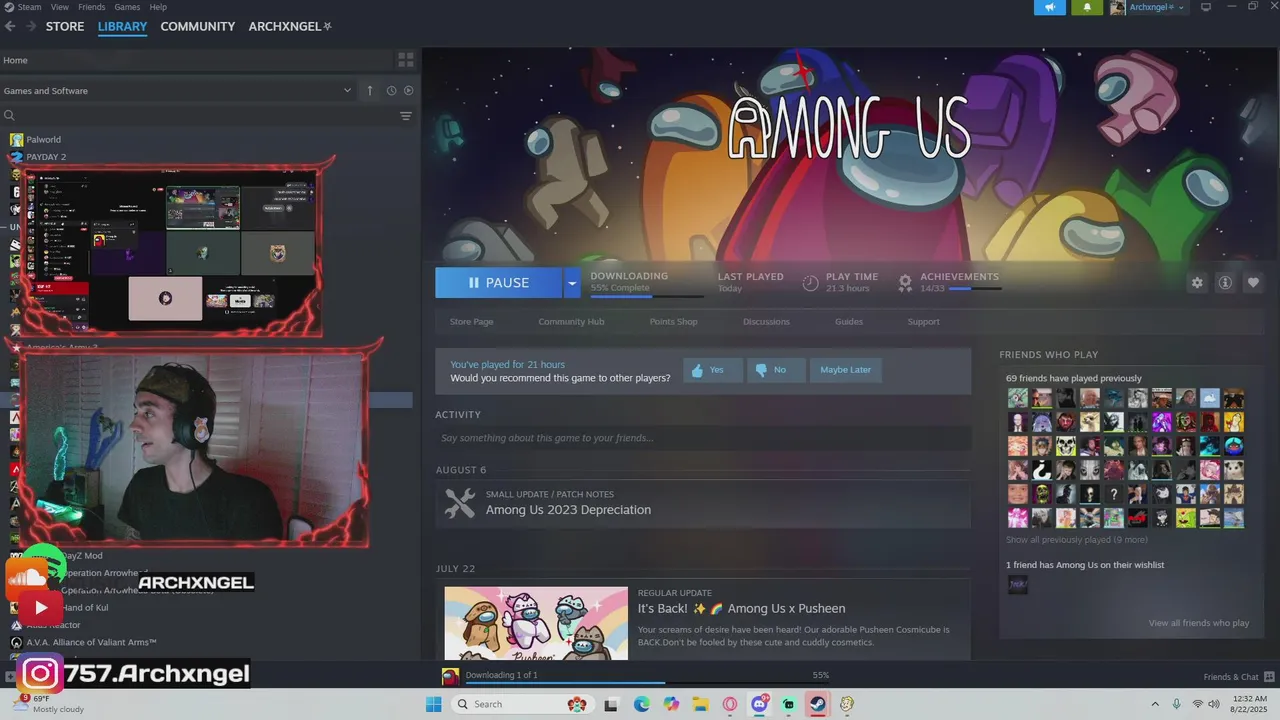The height and width of the screenshot is (720, 1280).
Task: Open game settings gear icon
Action: pos(1197,283)
